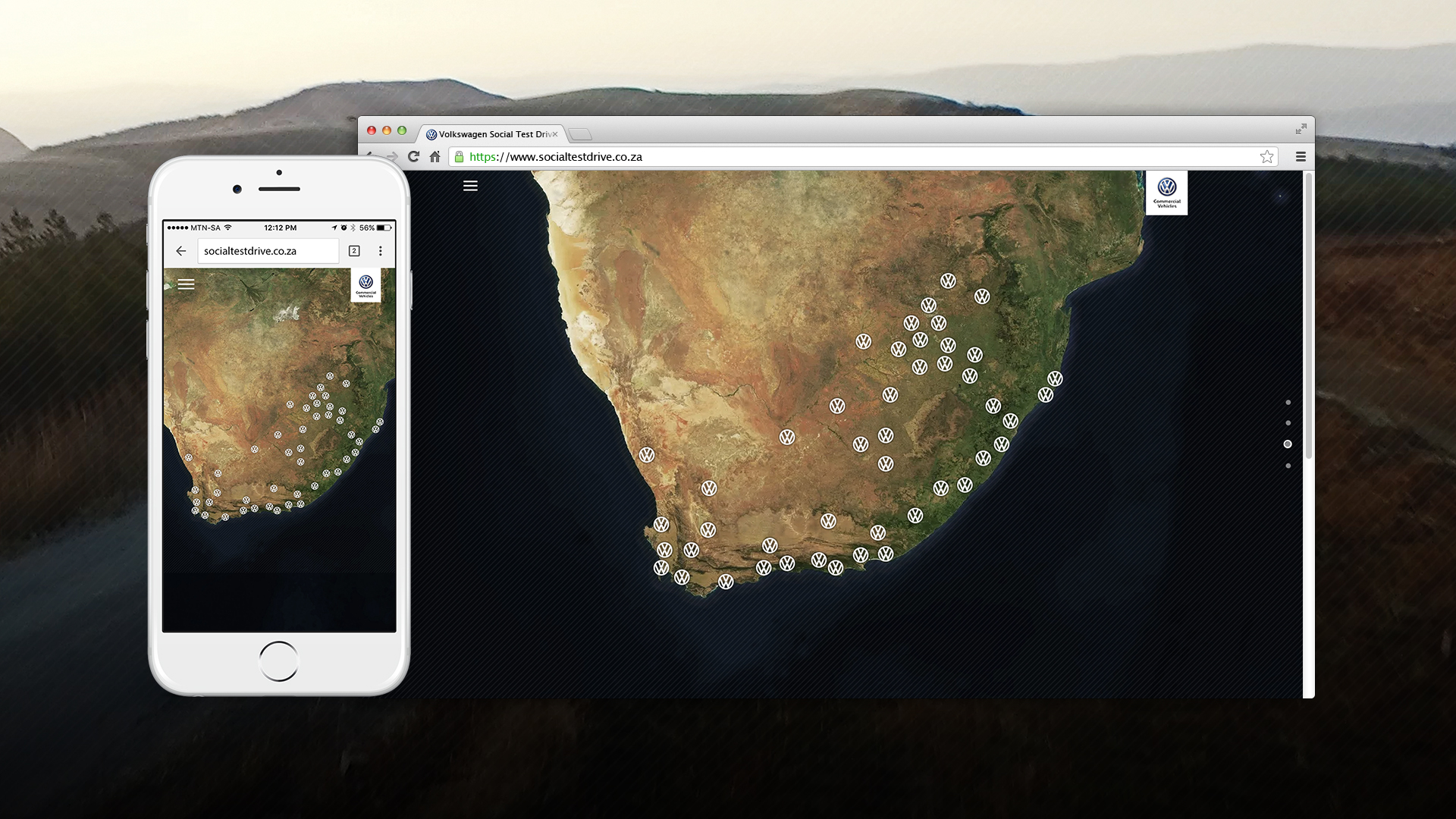1456x819 pixels.
Task: Reload the page in the desktop browser
Action: click(413, 156)
